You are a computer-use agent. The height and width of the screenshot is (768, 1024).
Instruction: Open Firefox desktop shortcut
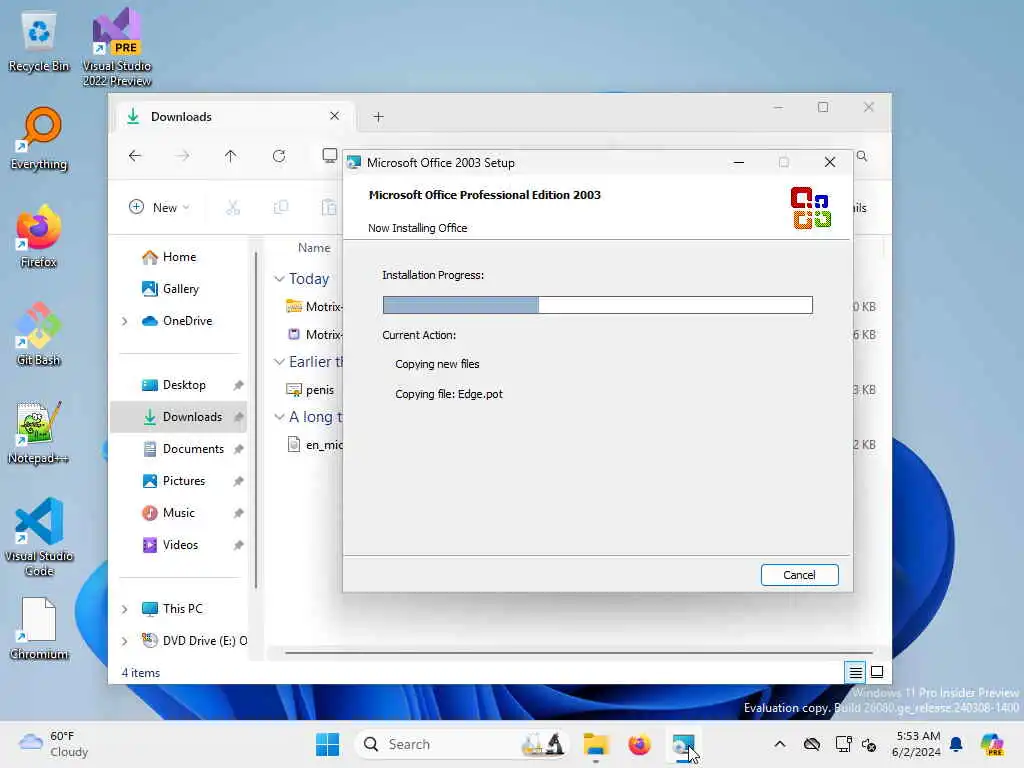39,237
